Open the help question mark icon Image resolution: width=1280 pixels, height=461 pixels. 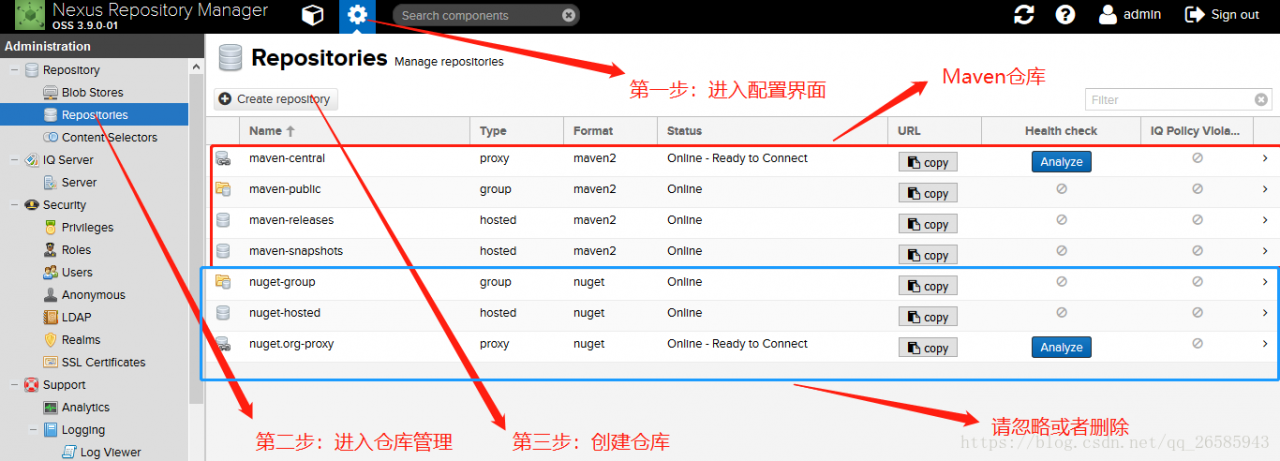coord(1066,15)
